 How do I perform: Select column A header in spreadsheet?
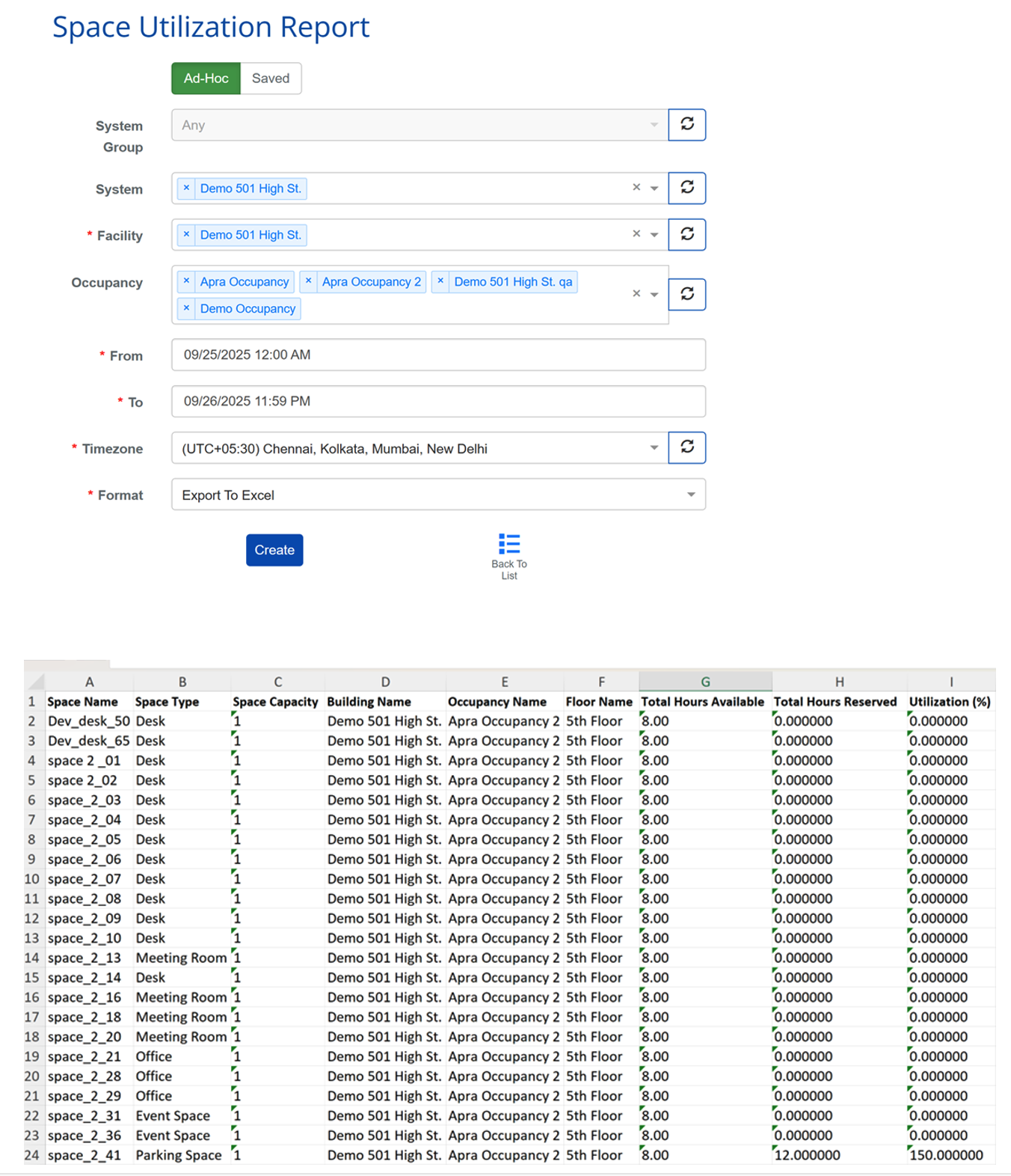point(89,682)
